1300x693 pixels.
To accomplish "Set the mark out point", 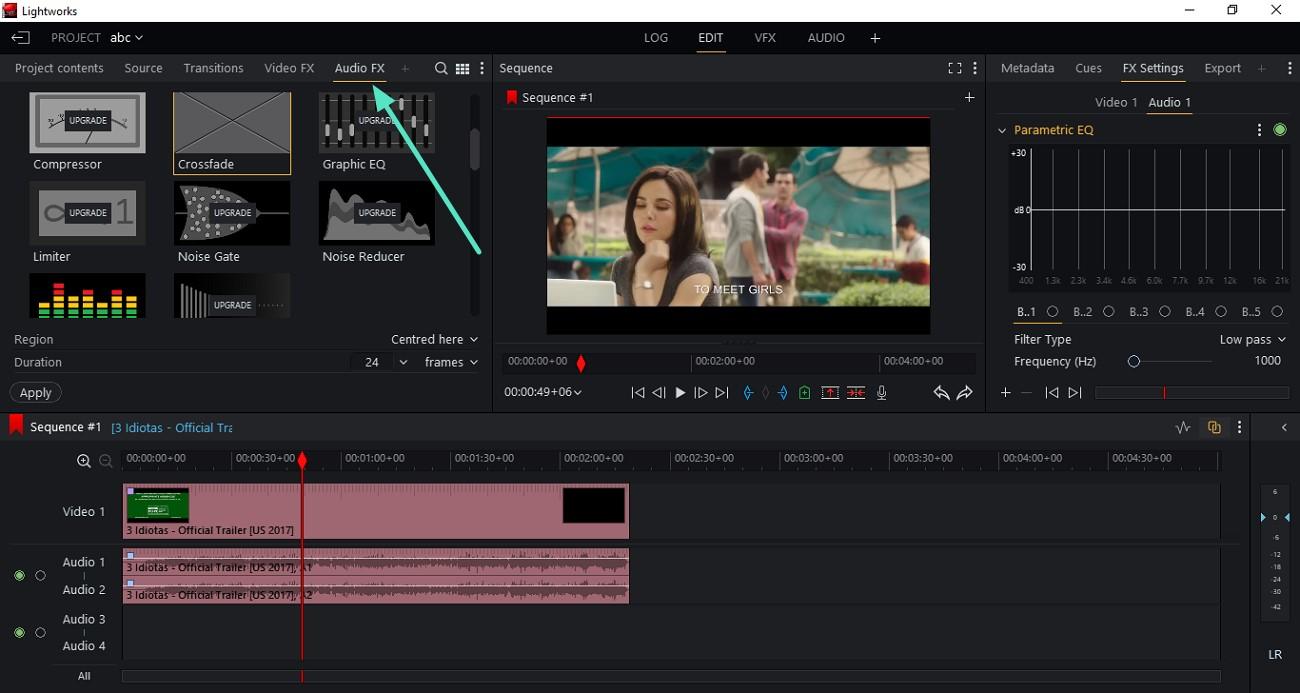I will click(x=783, y=393).
